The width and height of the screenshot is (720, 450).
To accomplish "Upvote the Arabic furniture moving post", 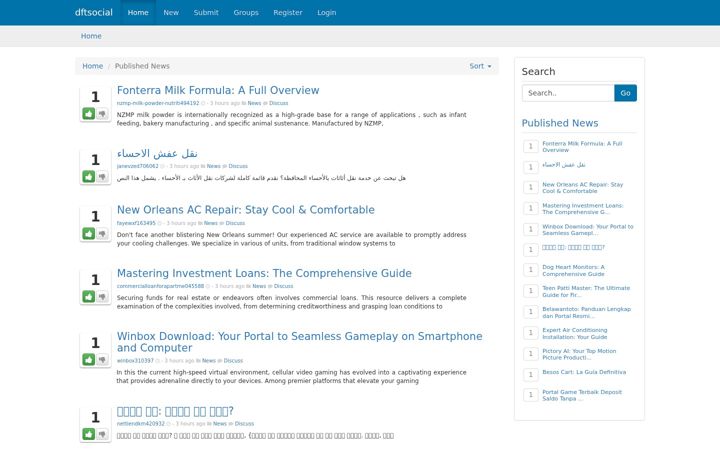I will coord(89,176).
